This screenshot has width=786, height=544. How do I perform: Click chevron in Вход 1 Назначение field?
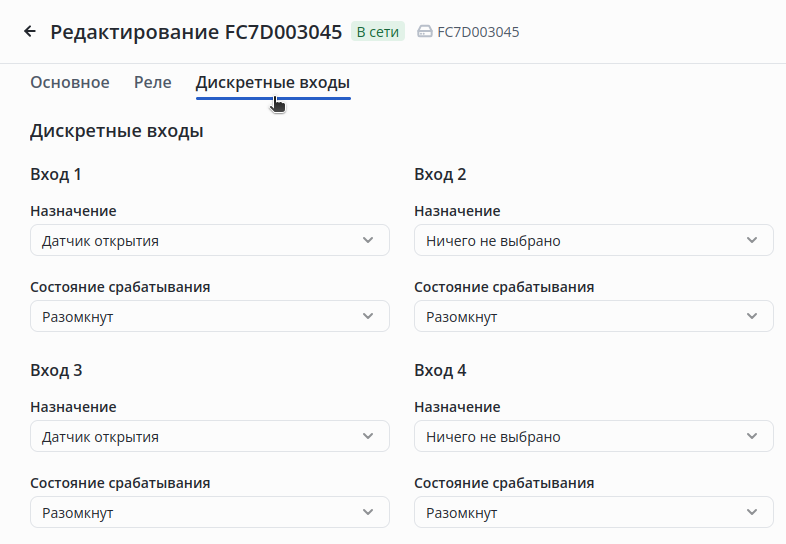(x=368, y=241)
